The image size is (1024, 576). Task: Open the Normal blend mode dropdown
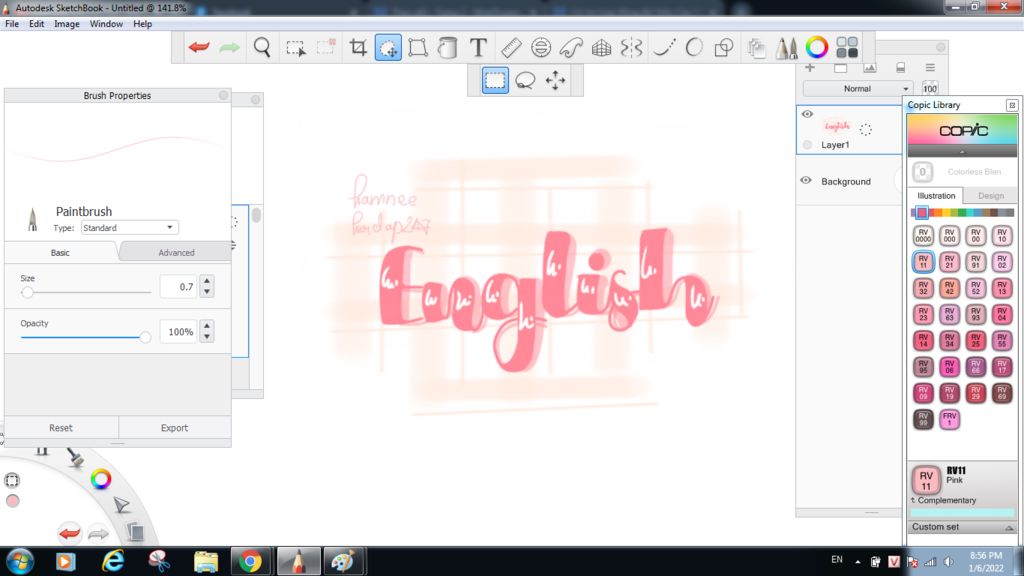pyautogui.click(x=857, y=88)
